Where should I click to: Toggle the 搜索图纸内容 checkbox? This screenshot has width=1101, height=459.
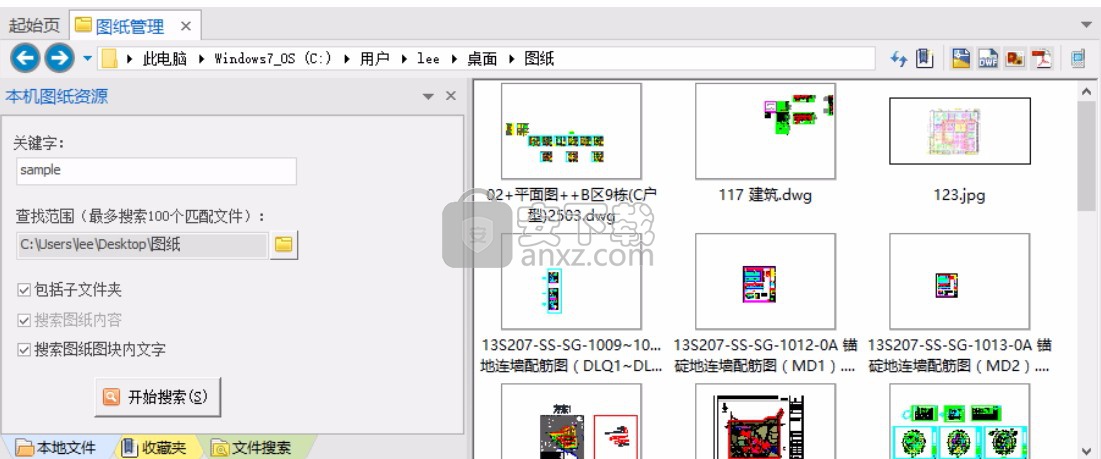tap(24, 320)
